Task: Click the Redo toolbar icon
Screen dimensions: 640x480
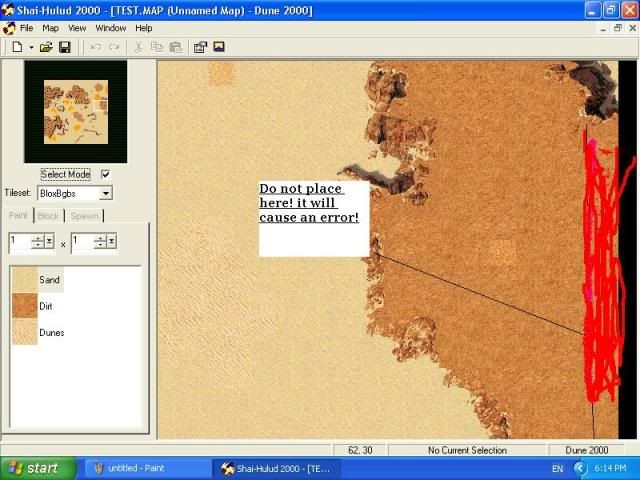Action: pyautogui.click(x=114, y=47)
